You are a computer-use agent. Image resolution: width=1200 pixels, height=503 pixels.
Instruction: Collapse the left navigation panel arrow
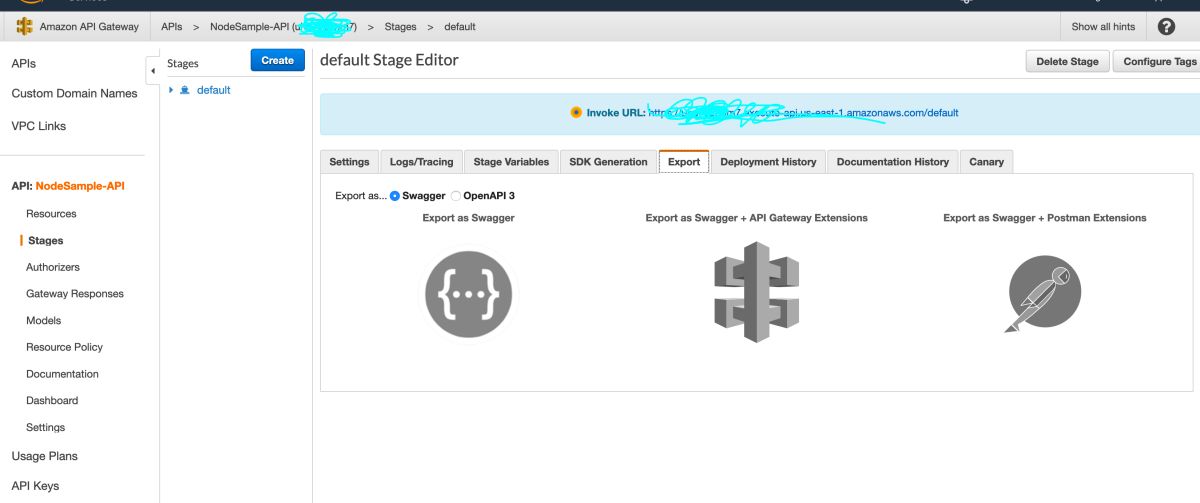point(153,71)
